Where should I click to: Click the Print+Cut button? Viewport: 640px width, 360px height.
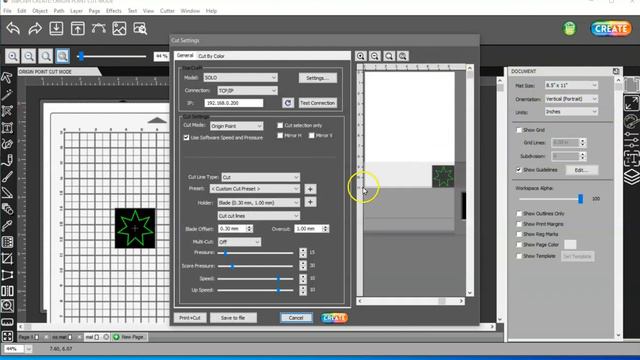click(190, 318)
